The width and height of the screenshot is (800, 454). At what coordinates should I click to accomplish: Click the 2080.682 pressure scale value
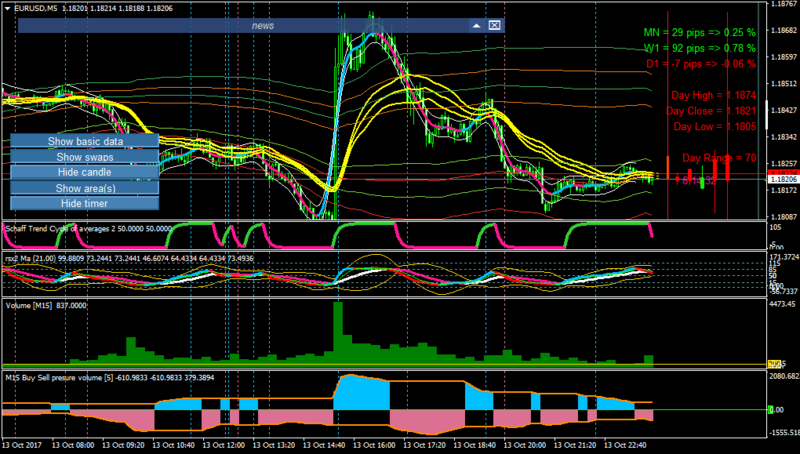[x=784, y=376]
